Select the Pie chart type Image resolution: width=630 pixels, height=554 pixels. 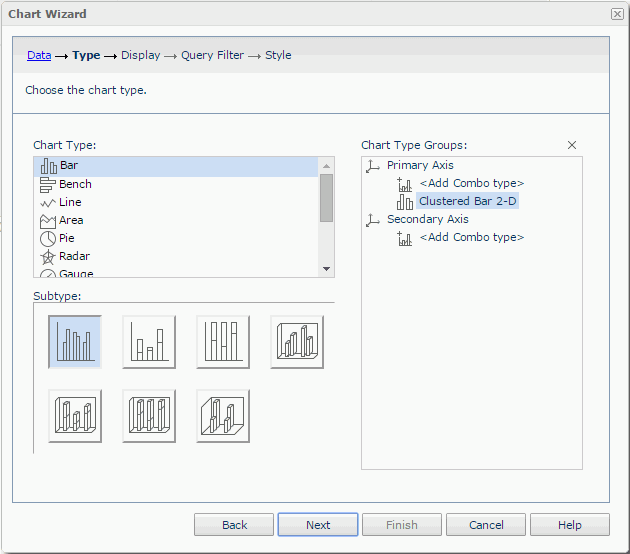[176, 238]
